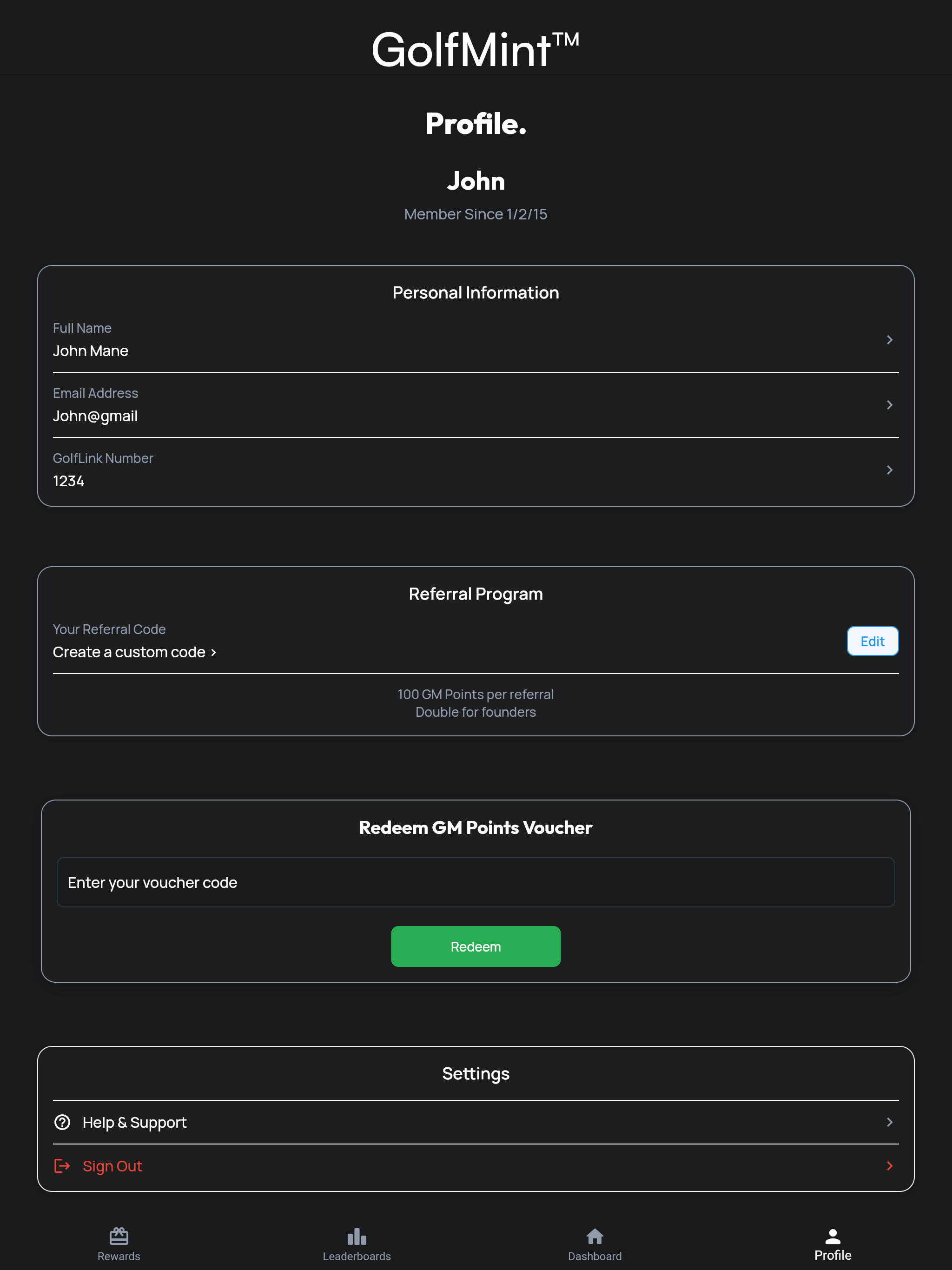
Task: Switch to the Dashboard tab label
Action: coord(595,1256)
